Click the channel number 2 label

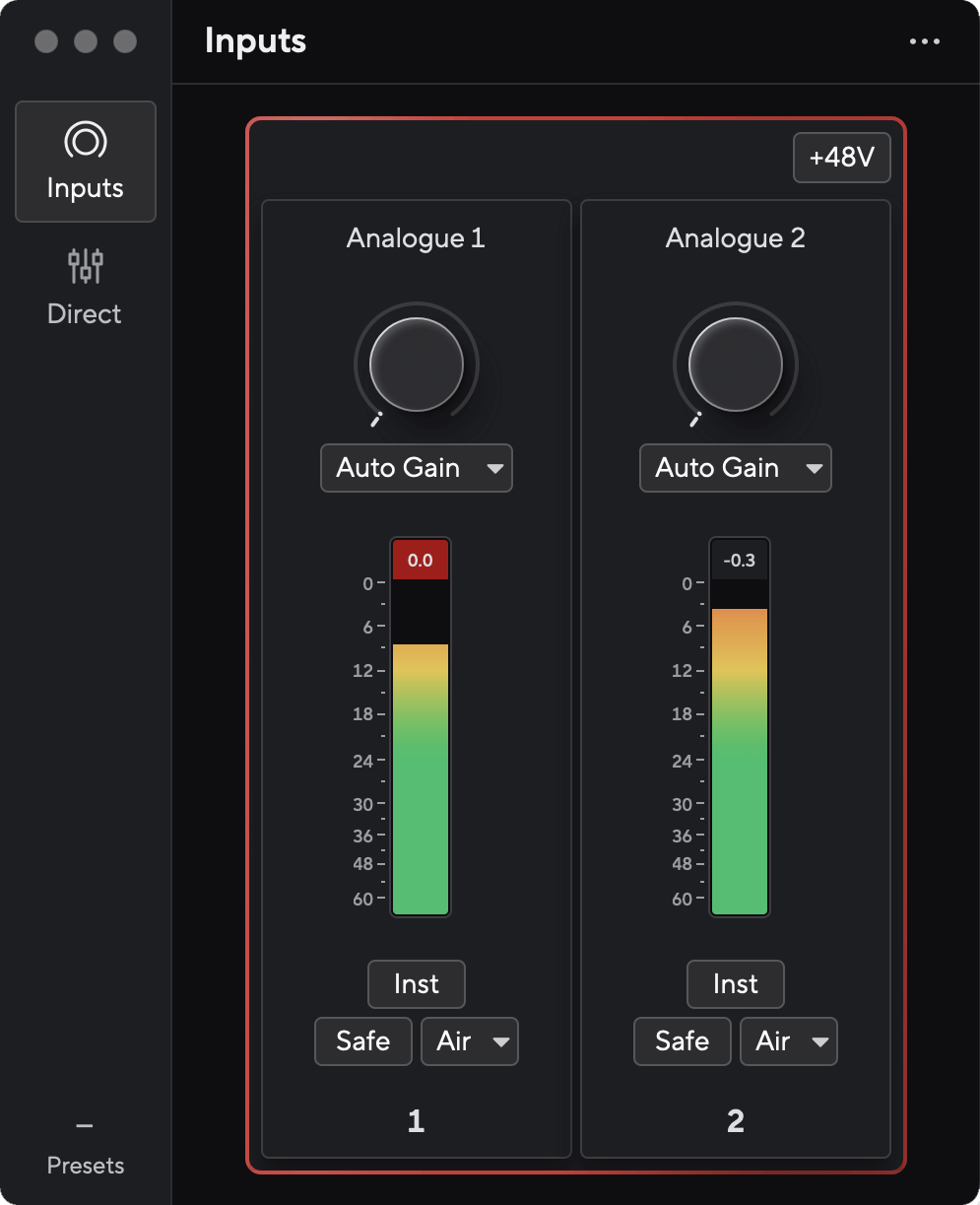(x=735, y=1120)
